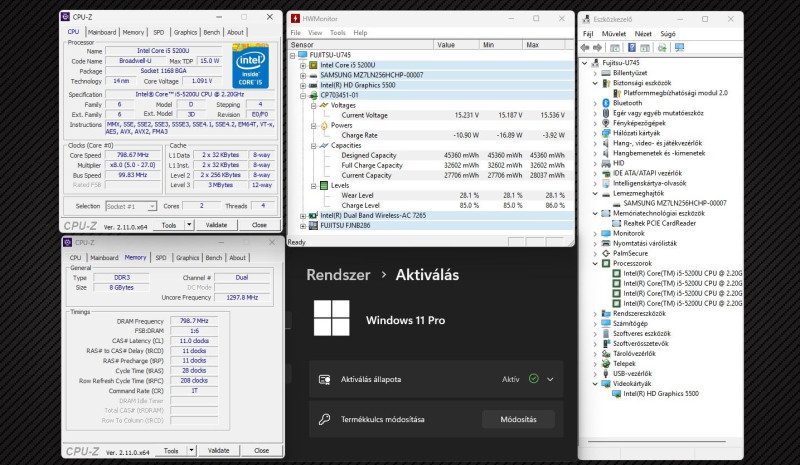Click Back arrow in Eszközkezelő toolbar
The height and width of the screenshot is (465, 800).
[x=585, y=47]
